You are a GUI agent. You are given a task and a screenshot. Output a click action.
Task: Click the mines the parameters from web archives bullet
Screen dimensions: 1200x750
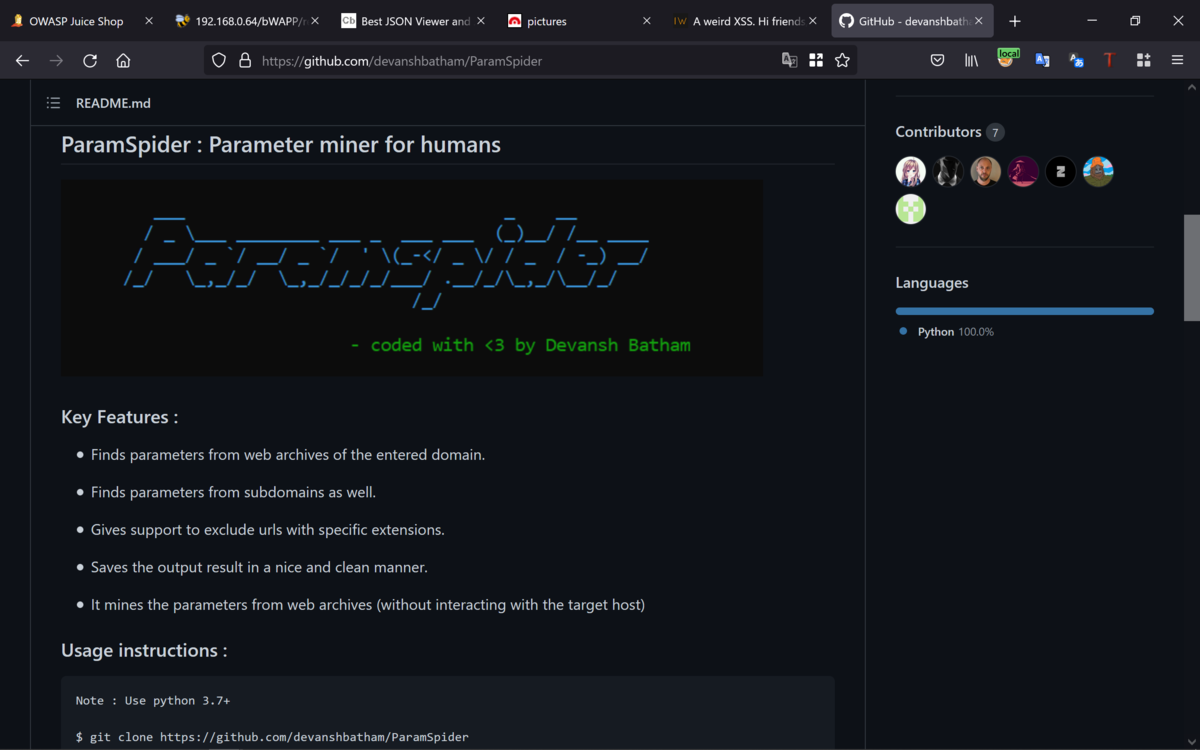pyautogui.click(x=367, y=605)
